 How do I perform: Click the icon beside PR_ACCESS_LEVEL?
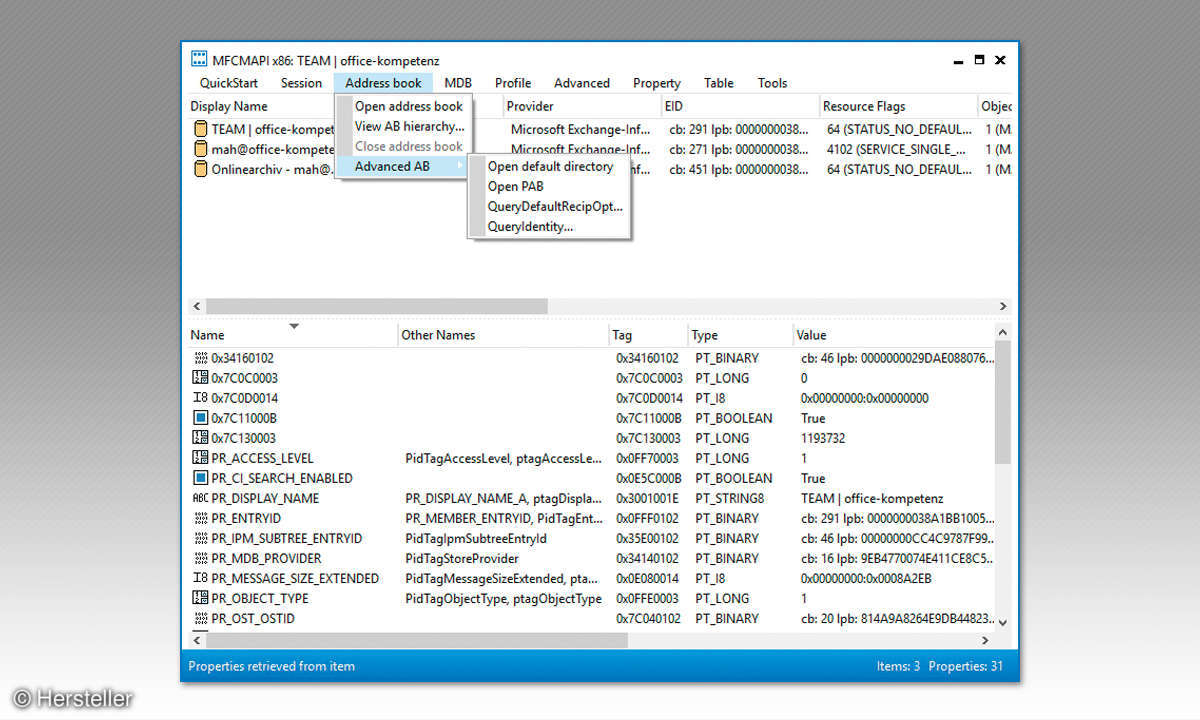[200, 458]
